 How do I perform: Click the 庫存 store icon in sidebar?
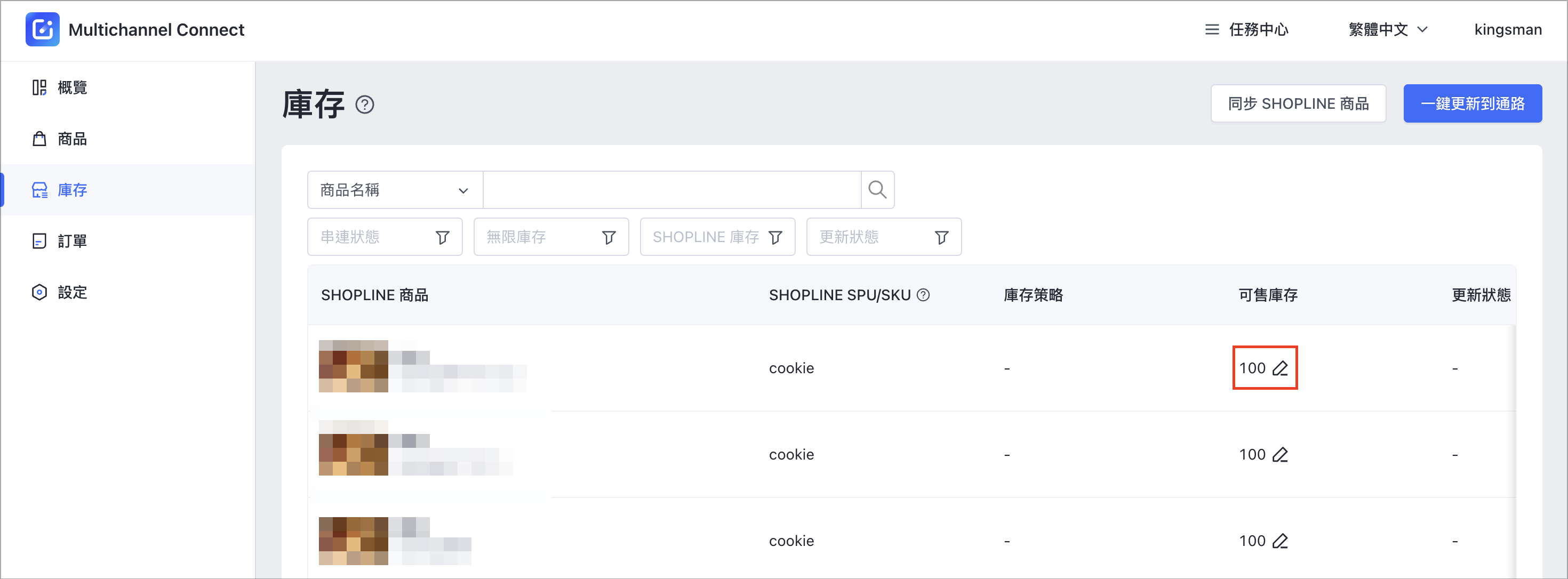click(39, 190)
